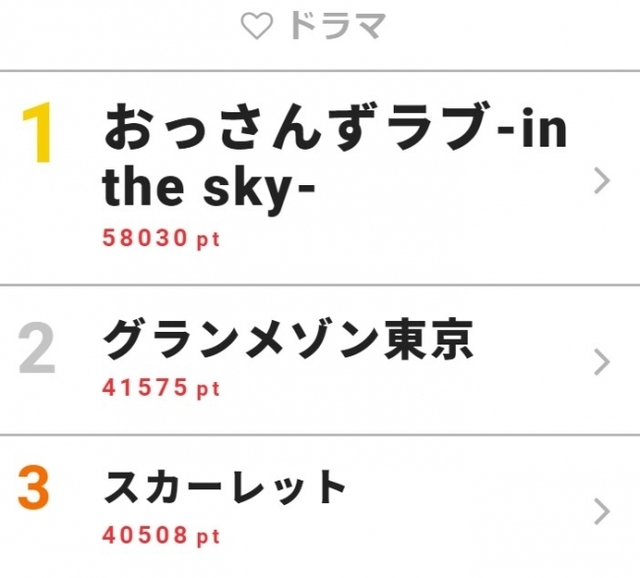This screenshot has height=578, width=640.
Task: Click the 58030 pt score
Action: click(161, 238)
